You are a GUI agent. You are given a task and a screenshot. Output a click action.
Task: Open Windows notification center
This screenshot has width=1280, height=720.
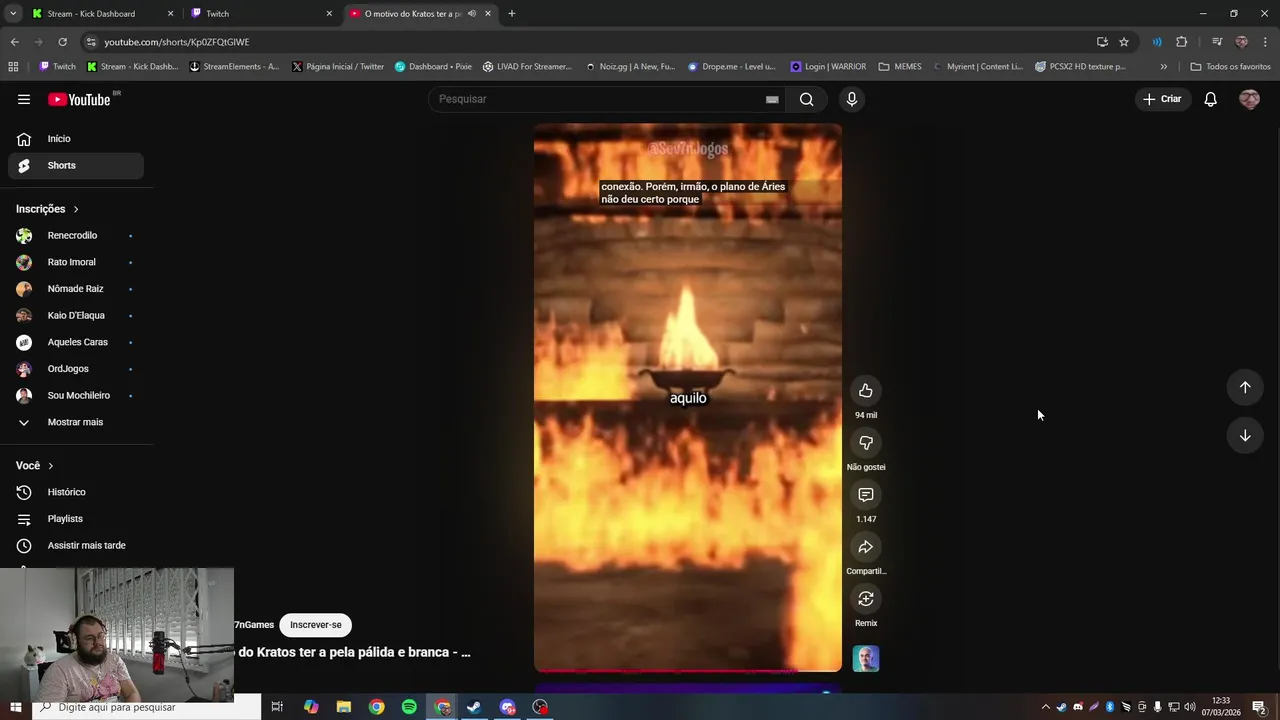point(1259,707)
